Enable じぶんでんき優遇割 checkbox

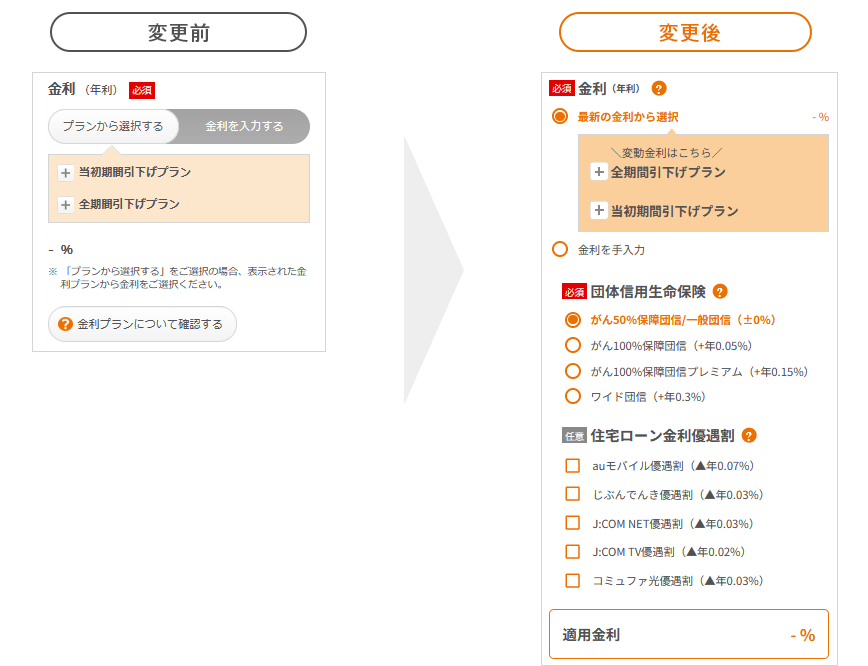tap(573, 494)
